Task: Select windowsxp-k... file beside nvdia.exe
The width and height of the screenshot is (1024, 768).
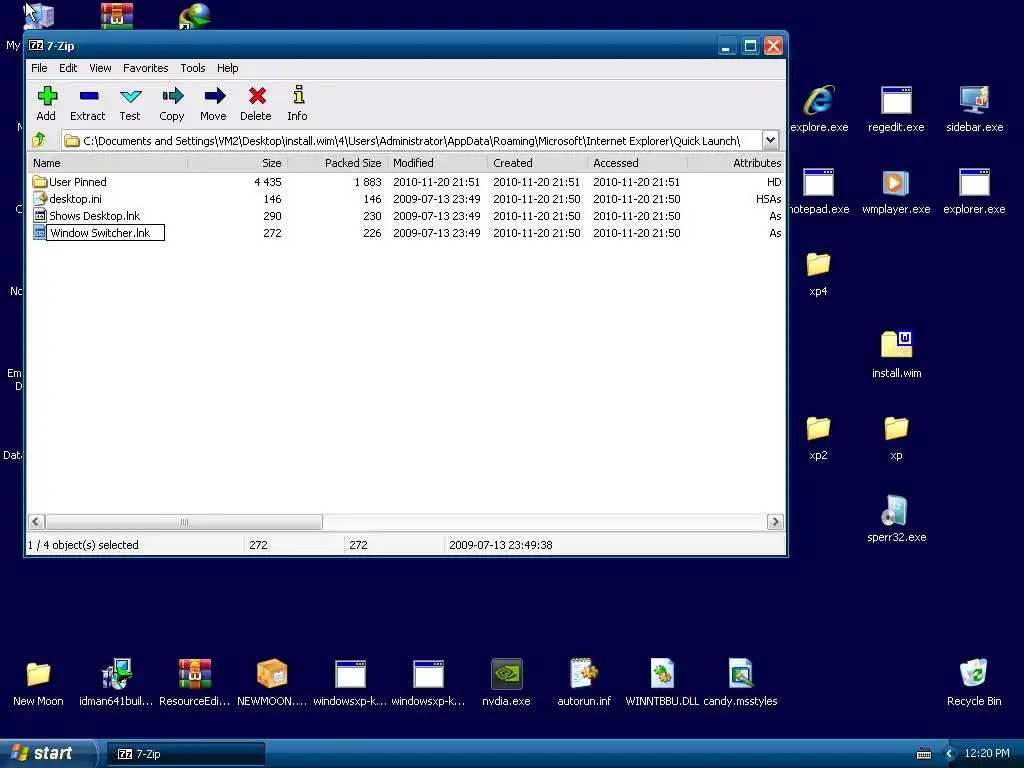Action: click(x=428, y=682)
